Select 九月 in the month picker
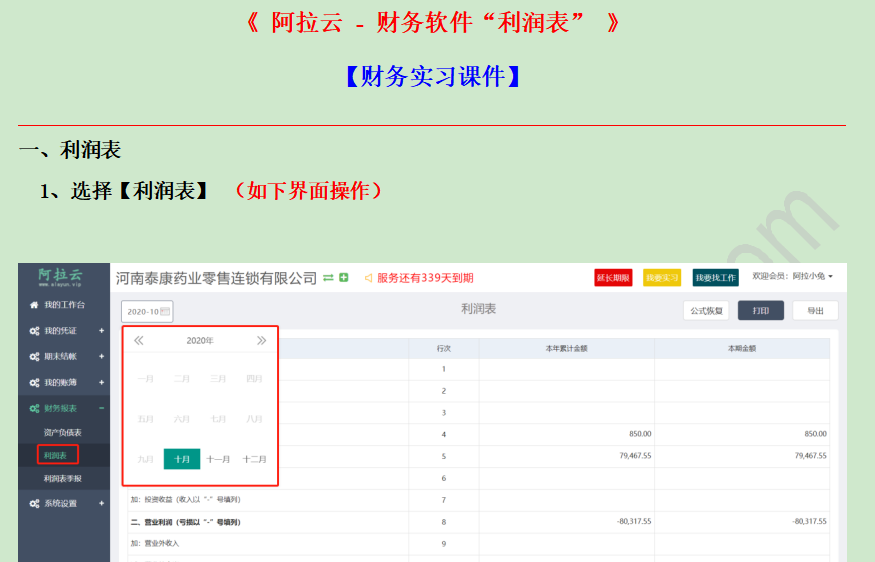Image resolution: width=875 pixels, height=562 pixels. pyautogui.click(x=146, y=459)
